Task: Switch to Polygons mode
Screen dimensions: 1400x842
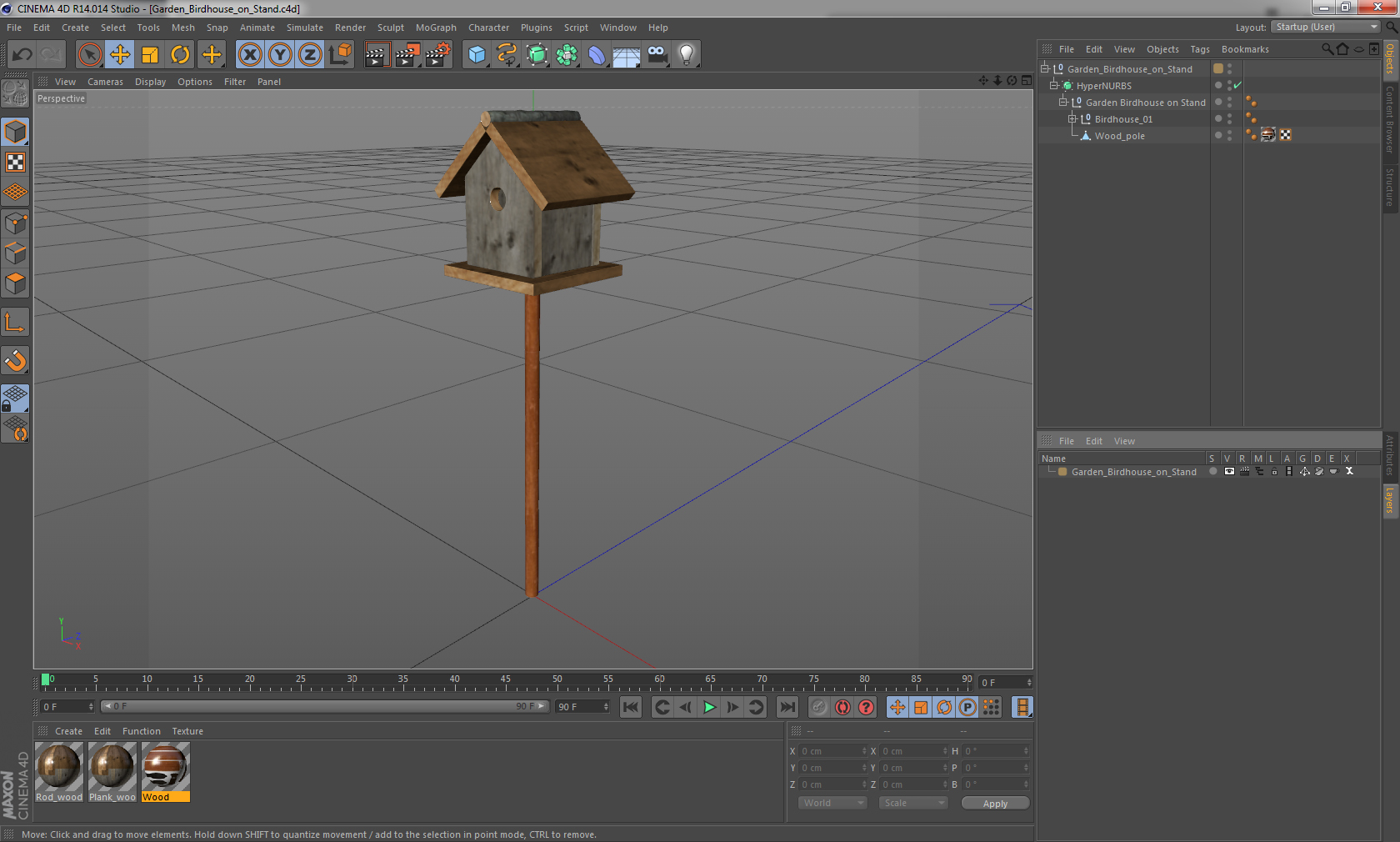Action: tap(15, 283)
